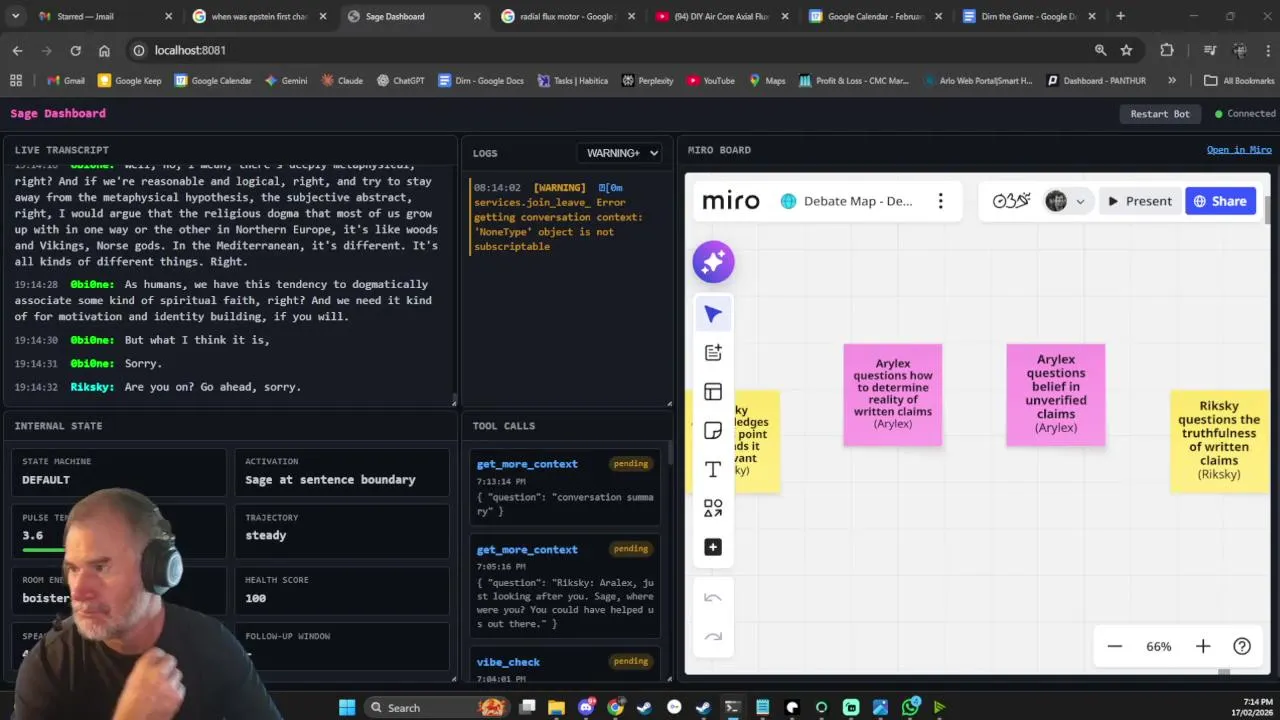Reload the page in Chrome
This screenshot has height=720, width=1280.
[x=75, y=50]
